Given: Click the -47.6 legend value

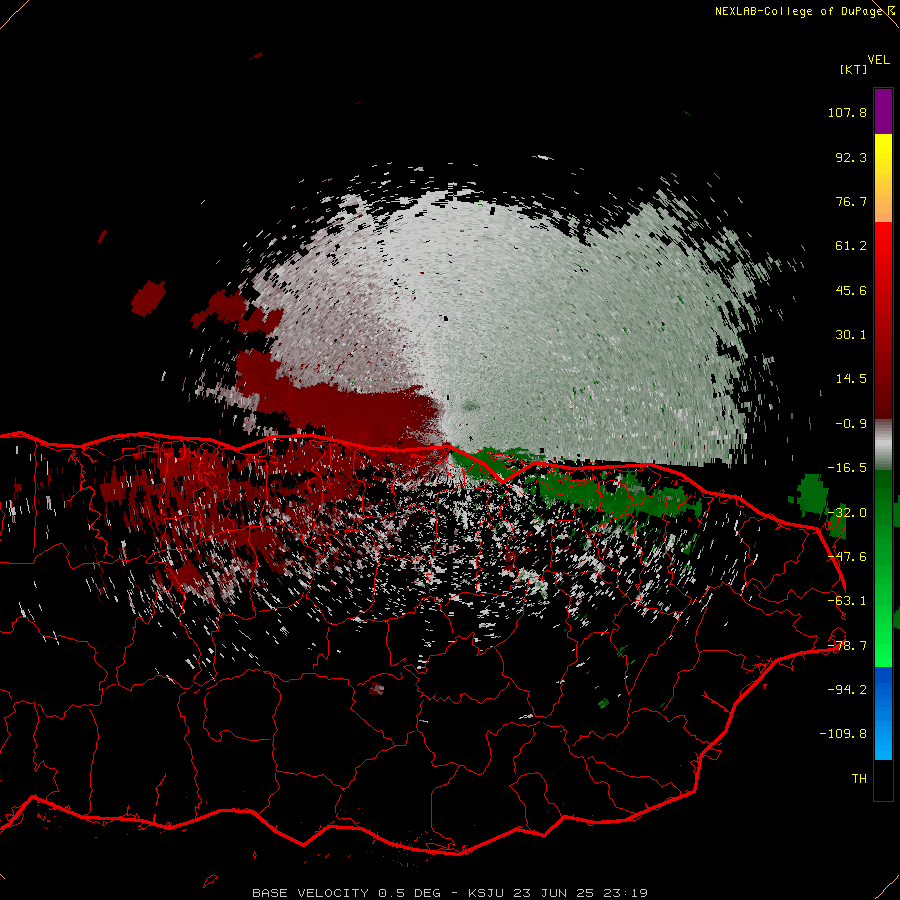Looking at the screenshot, I should (x=847, y=557).
